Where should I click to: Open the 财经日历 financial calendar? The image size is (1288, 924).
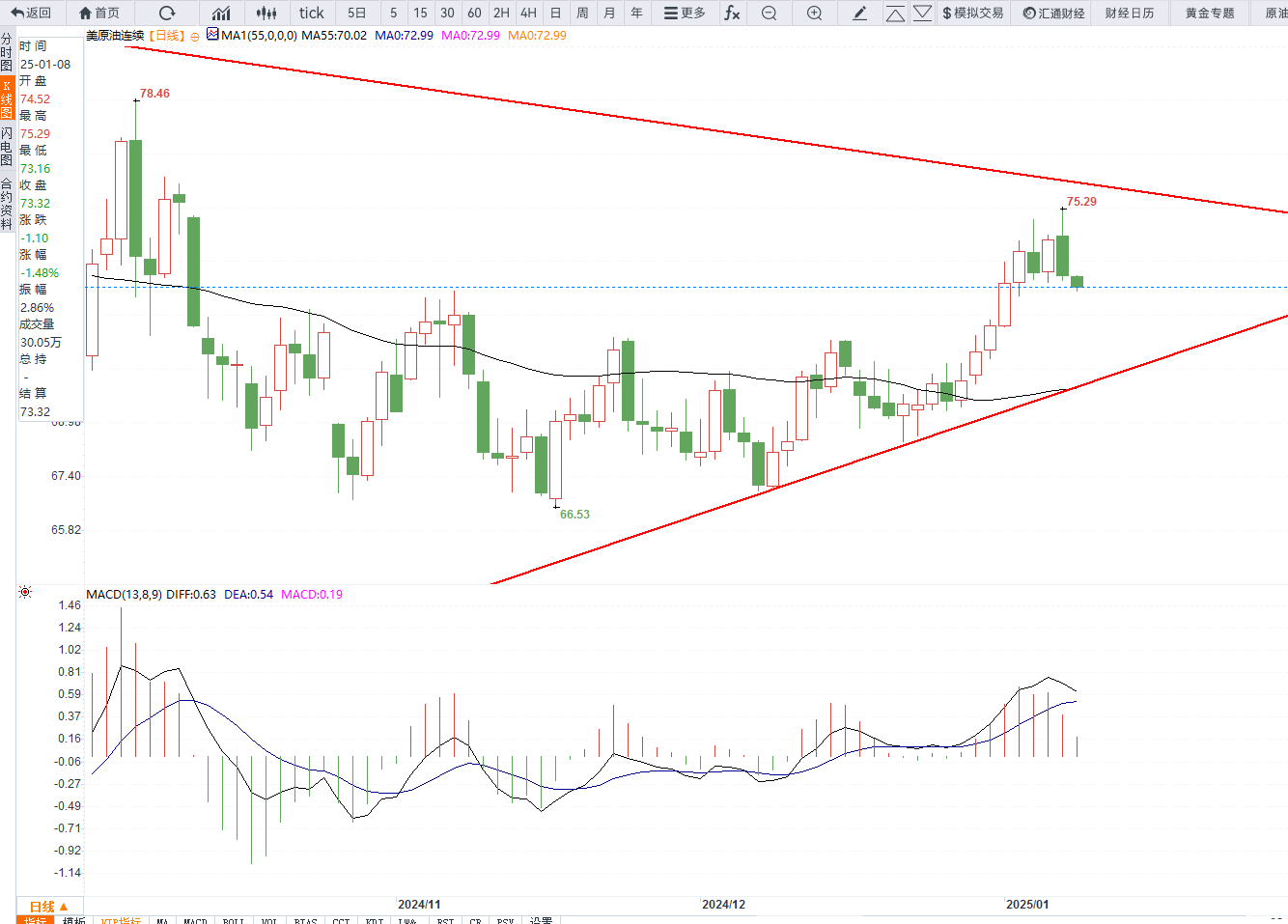coord(1130,13)
